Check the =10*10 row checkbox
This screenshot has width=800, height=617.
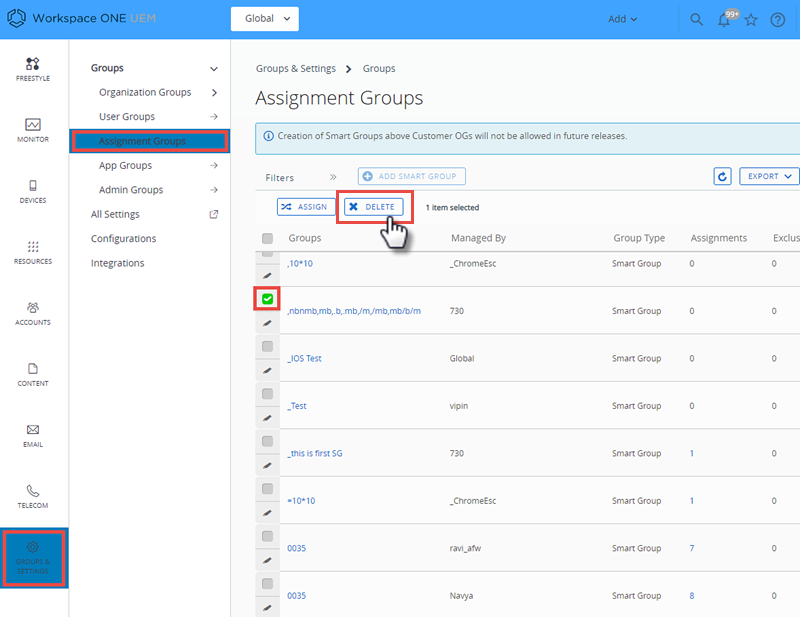[267, 489]
